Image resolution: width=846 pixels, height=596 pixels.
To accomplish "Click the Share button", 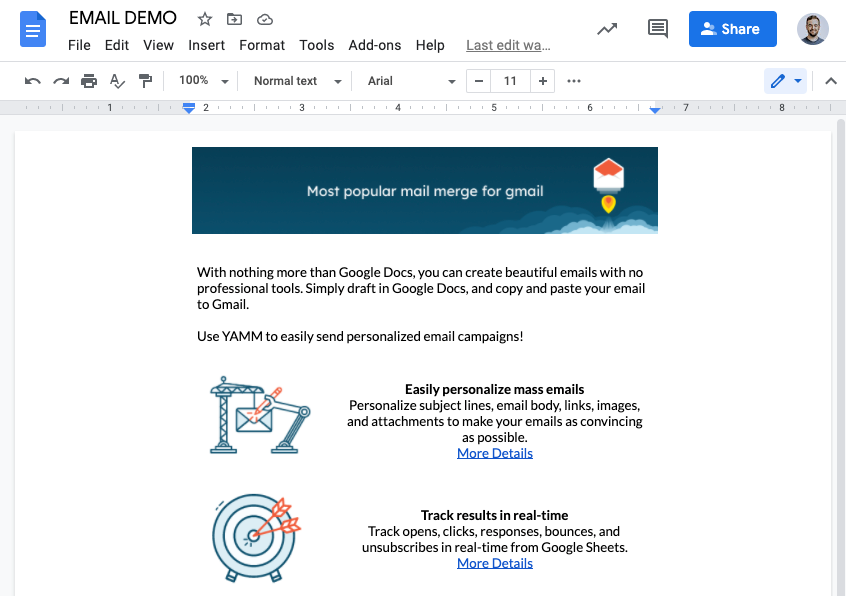I will pos(732,28).
